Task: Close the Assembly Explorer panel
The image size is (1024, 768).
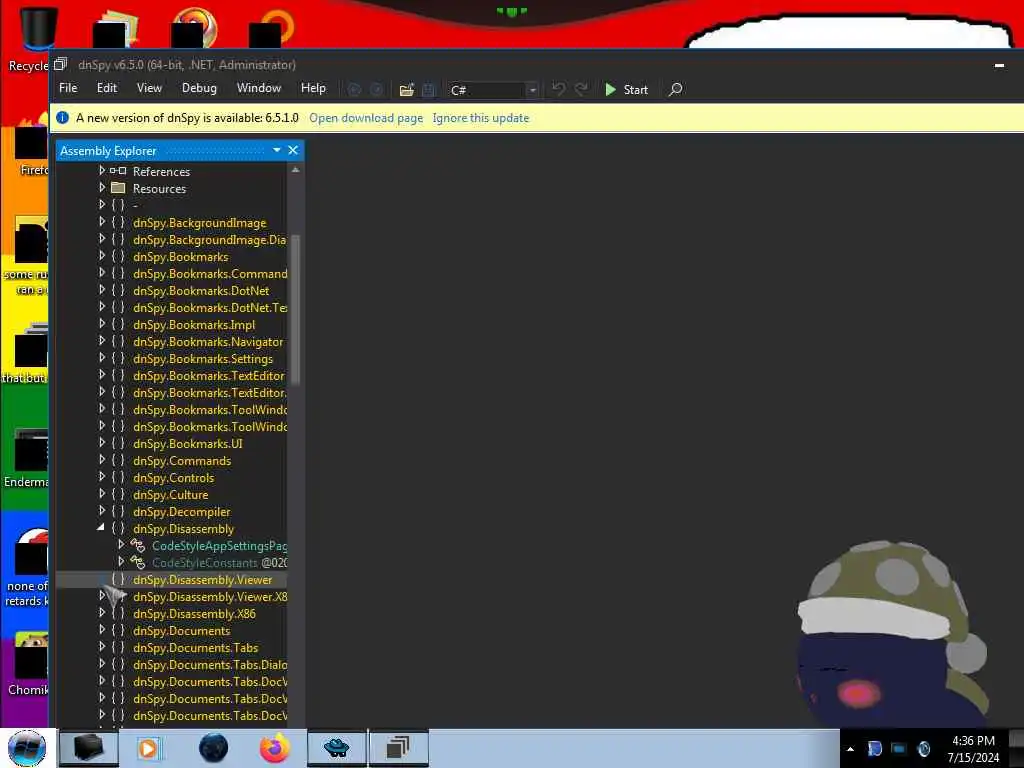Action: (x=293, y=150)
